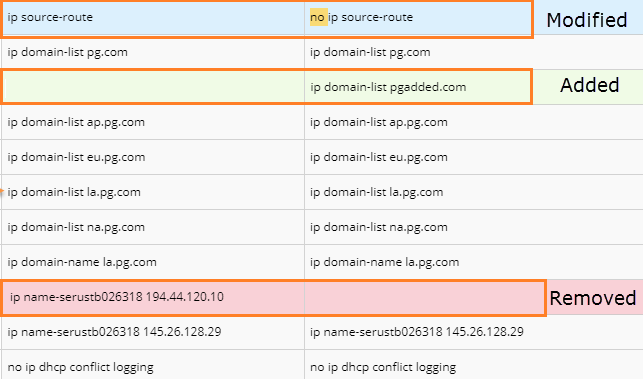The width and height of the screenshot is (643, 379).
Task: Select left 'ip domain-list pg.com' cell
Action: point(153,52)
